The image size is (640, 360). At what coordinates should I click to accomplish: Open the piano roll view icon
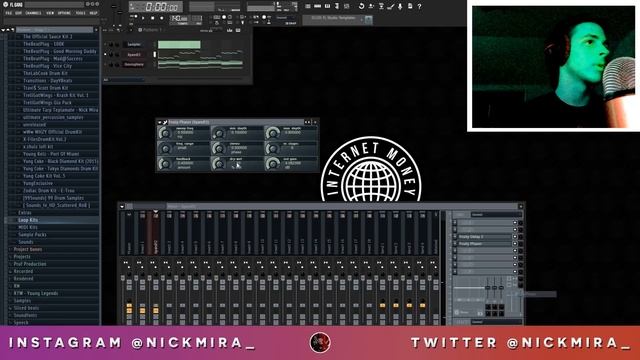click(x=327, y=7)
